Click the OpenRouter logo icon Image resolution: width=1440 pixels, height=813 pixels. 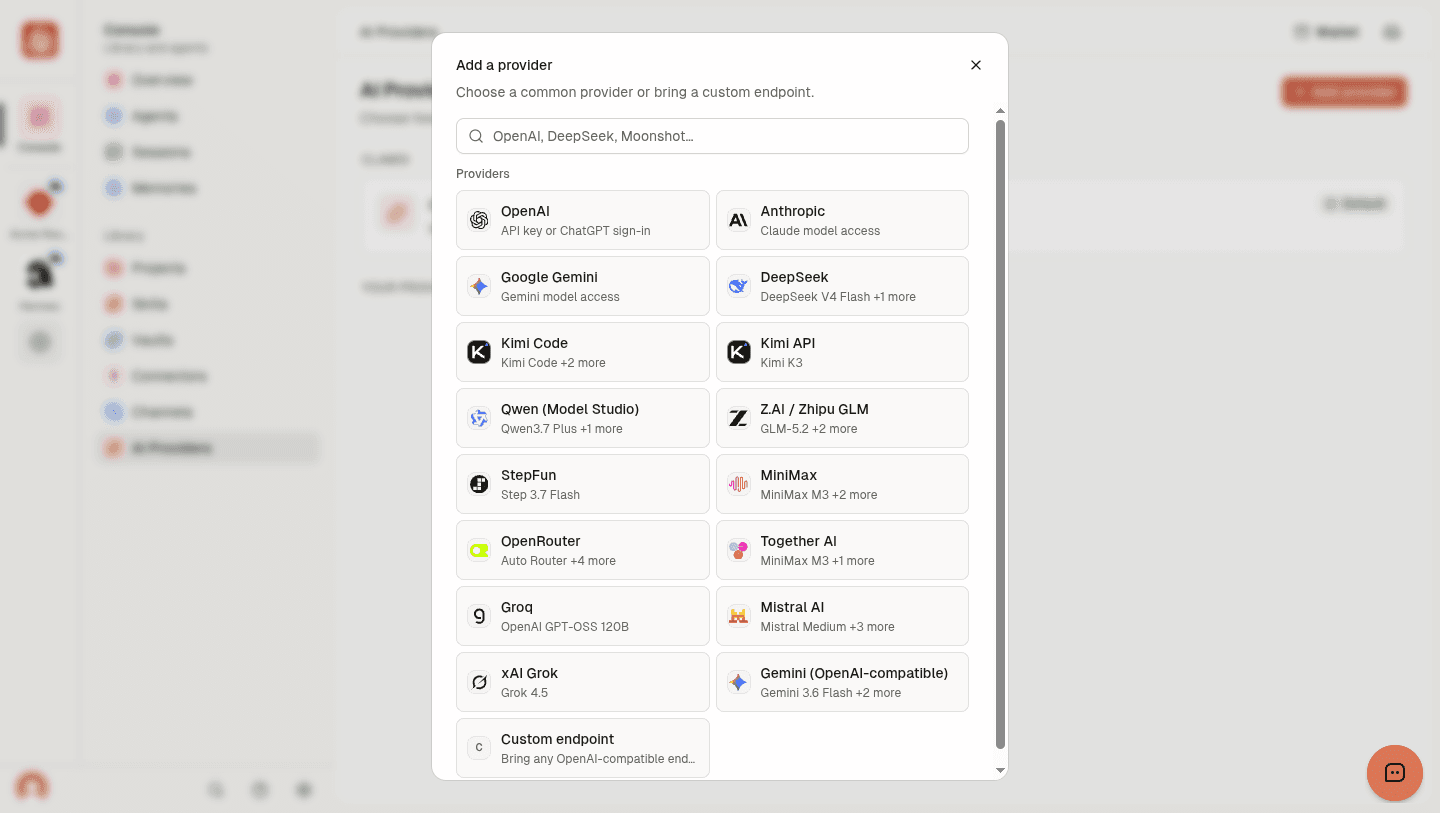pos(479,550)
